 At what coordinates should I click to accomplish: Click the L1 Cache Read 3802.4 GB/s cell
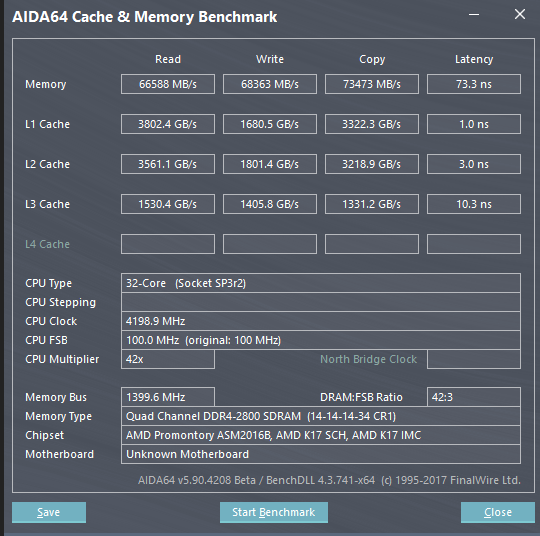tap(168, 124)
